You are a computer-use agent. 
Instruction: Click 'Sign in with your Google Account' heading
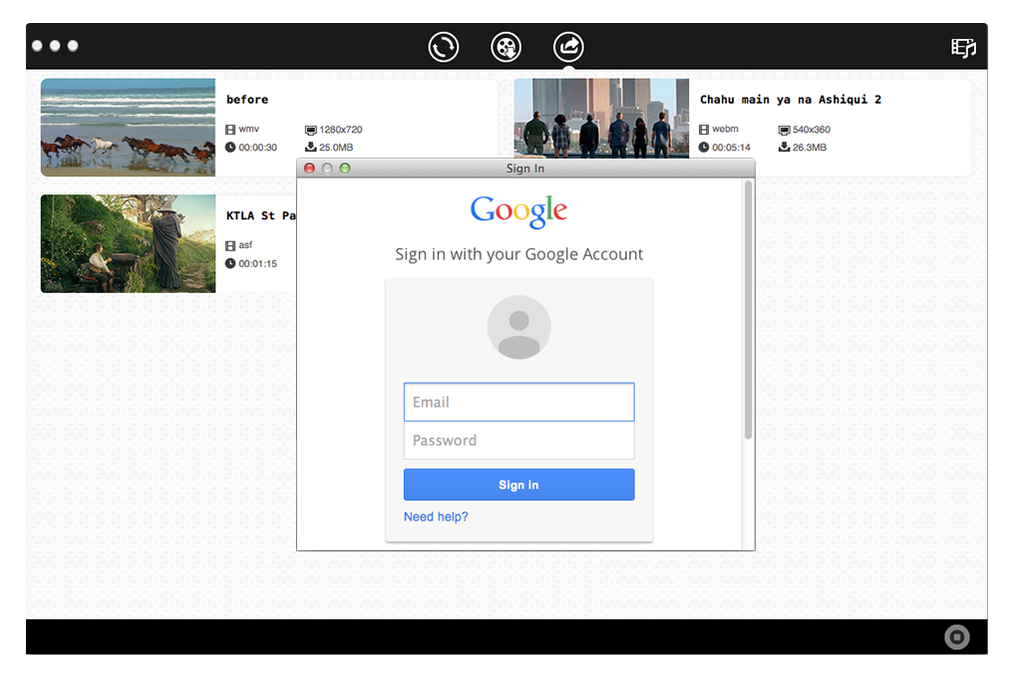[519, 254]
